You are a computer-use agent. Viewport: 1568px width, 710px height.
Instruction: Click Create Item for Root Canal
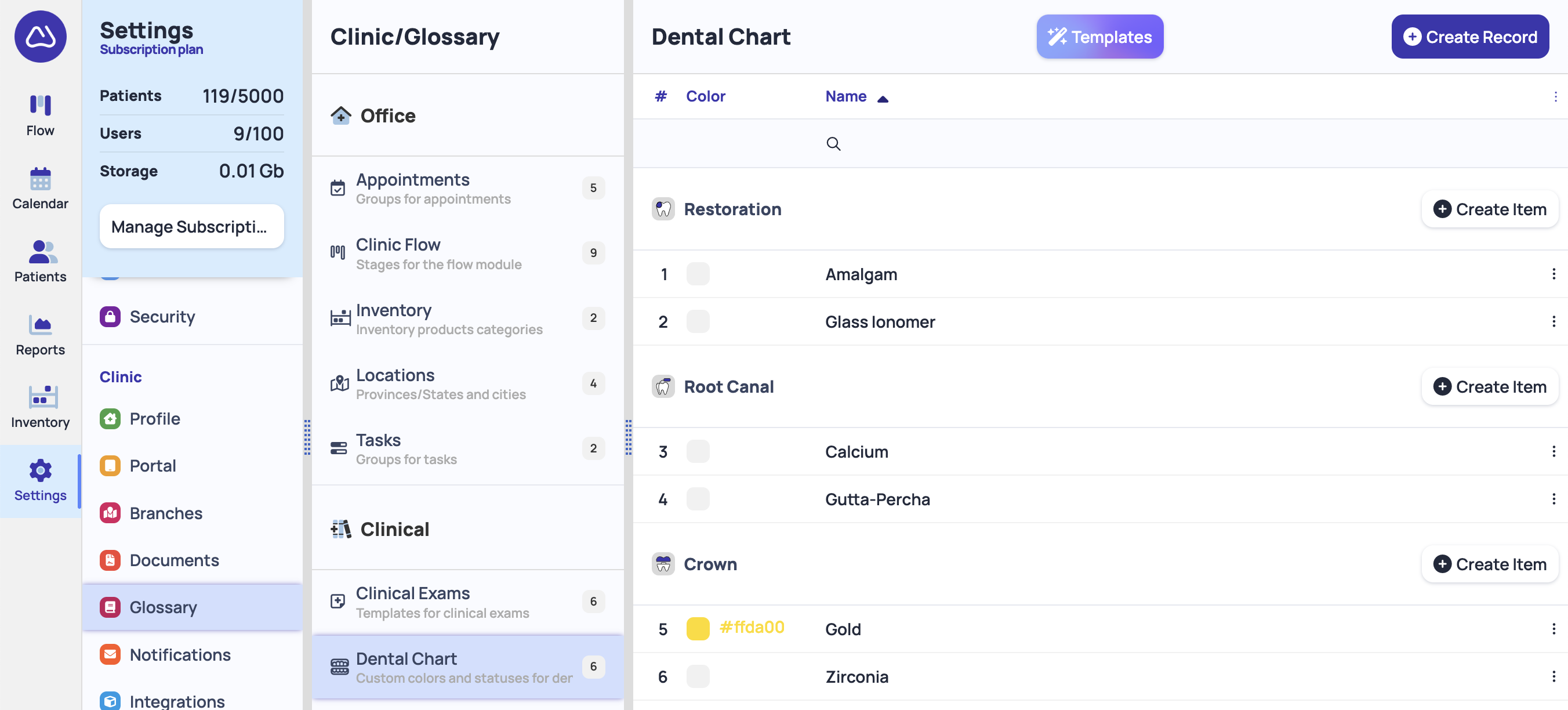click(1490, 387)
